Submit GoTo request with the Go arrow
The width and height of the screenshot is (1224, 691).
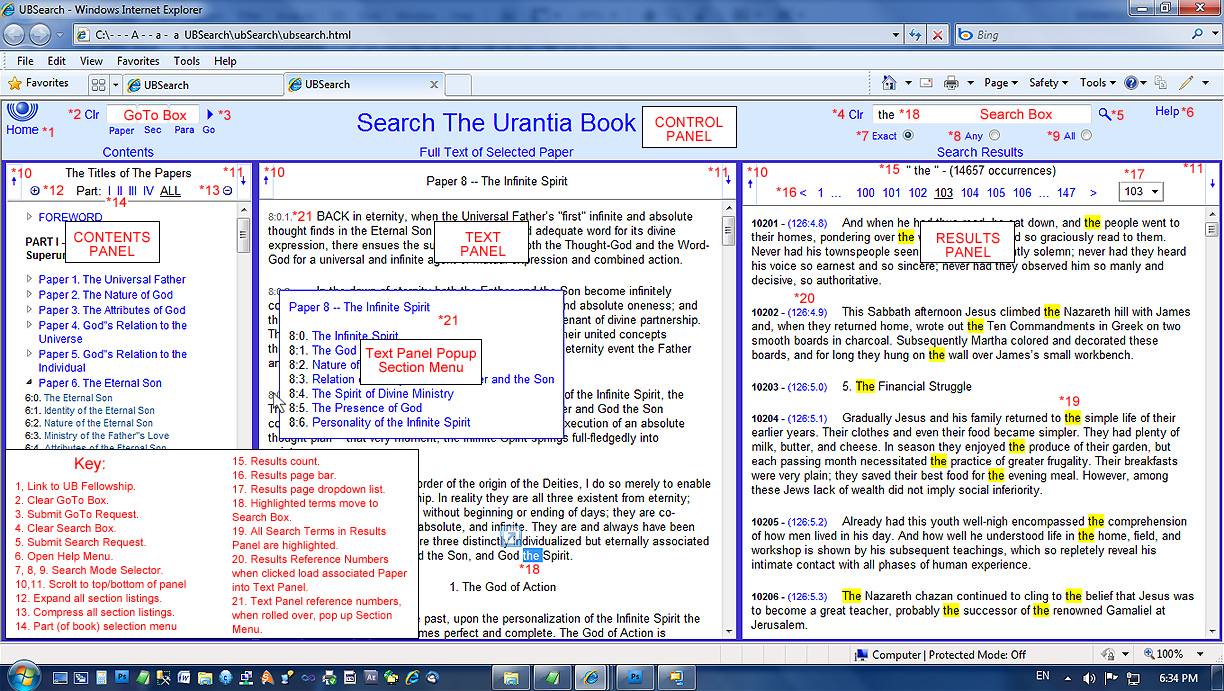(210, 115)
